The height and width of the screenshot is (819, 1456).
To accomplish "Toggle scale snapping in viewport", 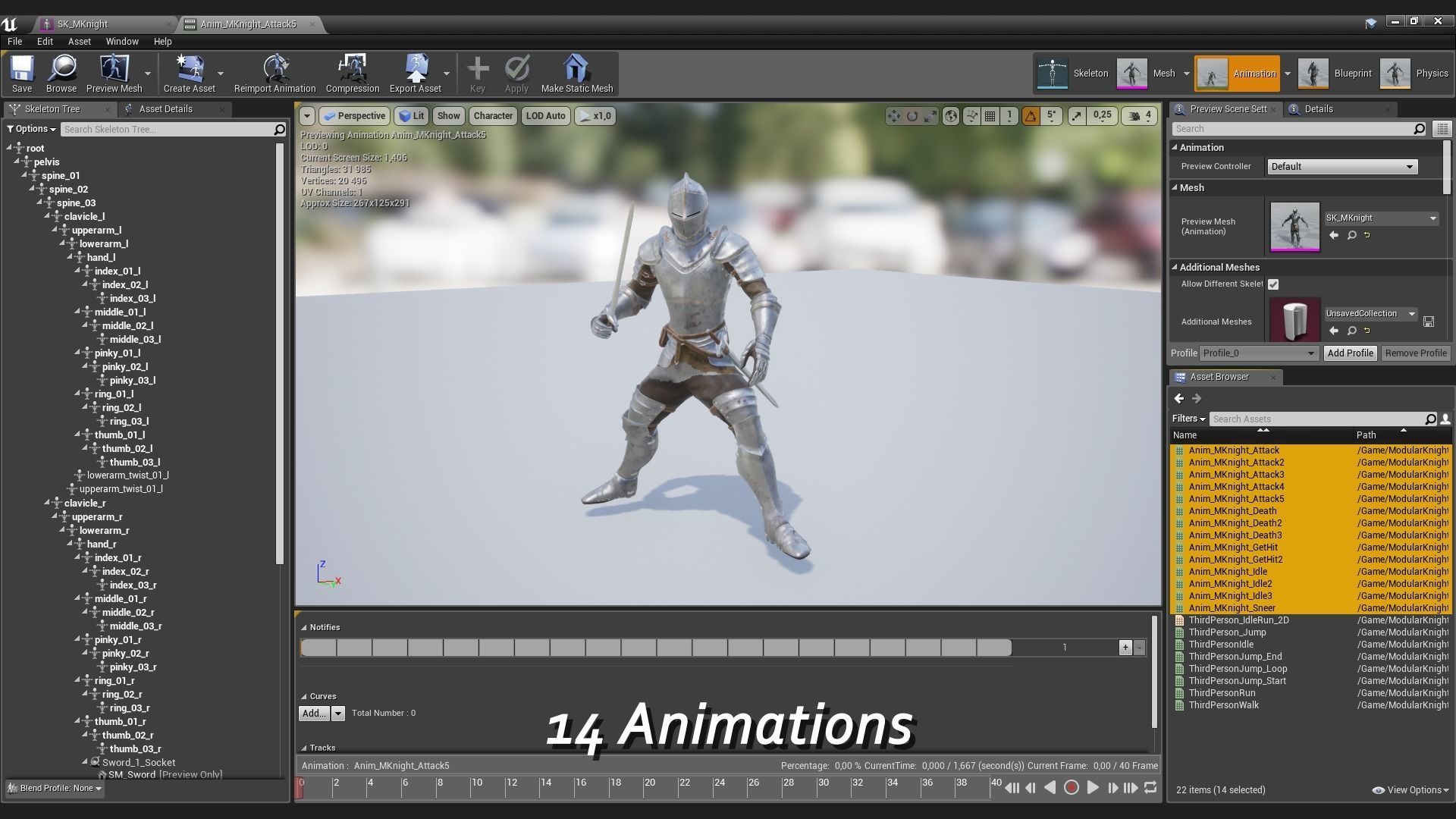I will pyautogui.click(x=1077, y=116).
